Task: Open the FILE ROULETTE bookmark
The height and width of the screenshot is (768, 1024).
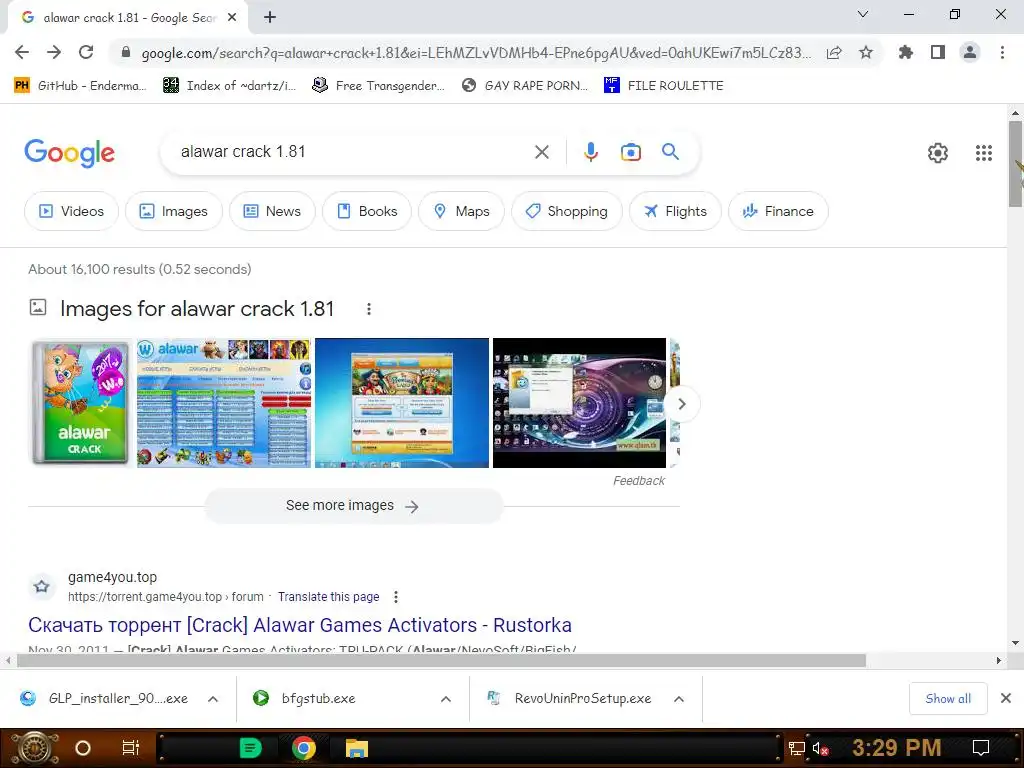Action: (x=664, y=86)
